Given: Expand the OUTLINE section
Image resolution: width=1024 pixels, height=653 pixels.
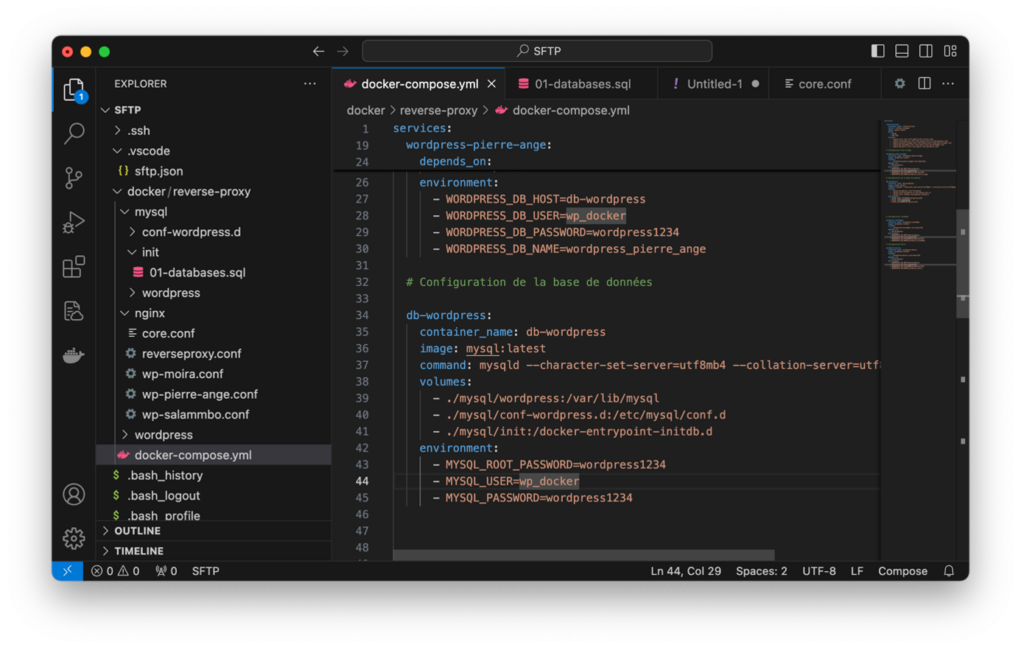Looking at the screenshot, I should (x=214, y=531).
